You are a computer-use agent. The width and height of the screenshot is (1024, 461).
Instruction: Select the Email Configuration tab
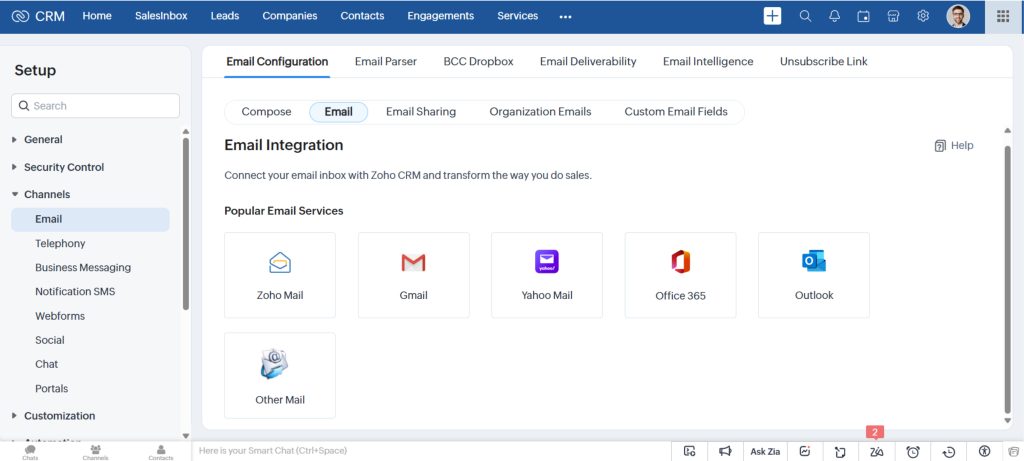point(277,61)
